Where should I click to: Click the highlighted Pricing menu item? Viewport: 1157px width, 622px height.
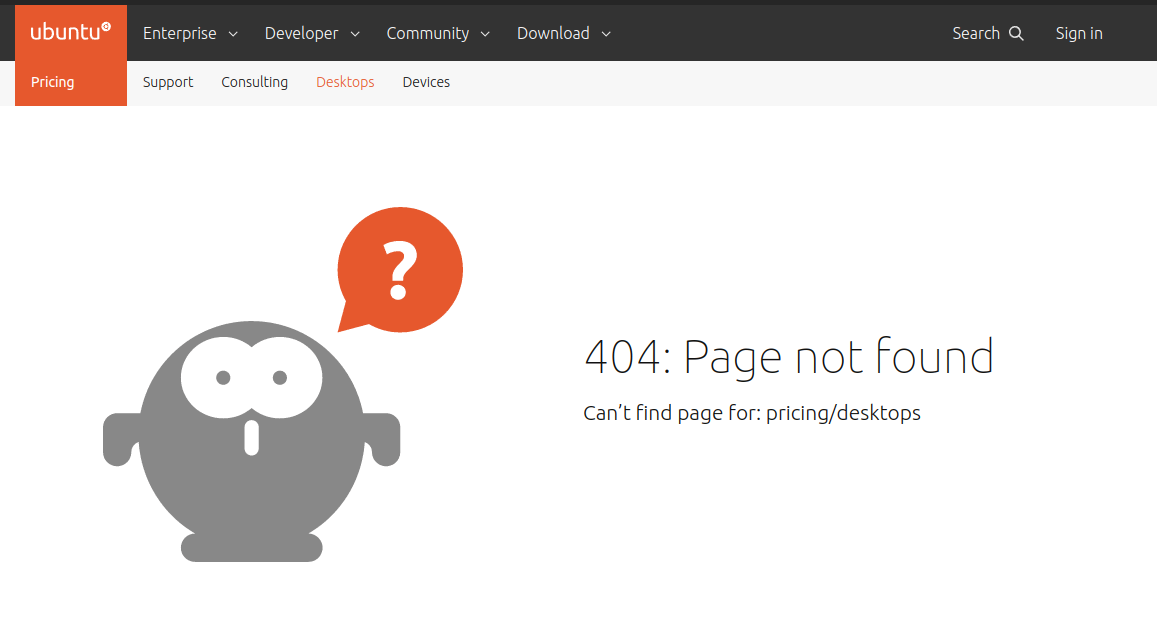pos(52,82)
